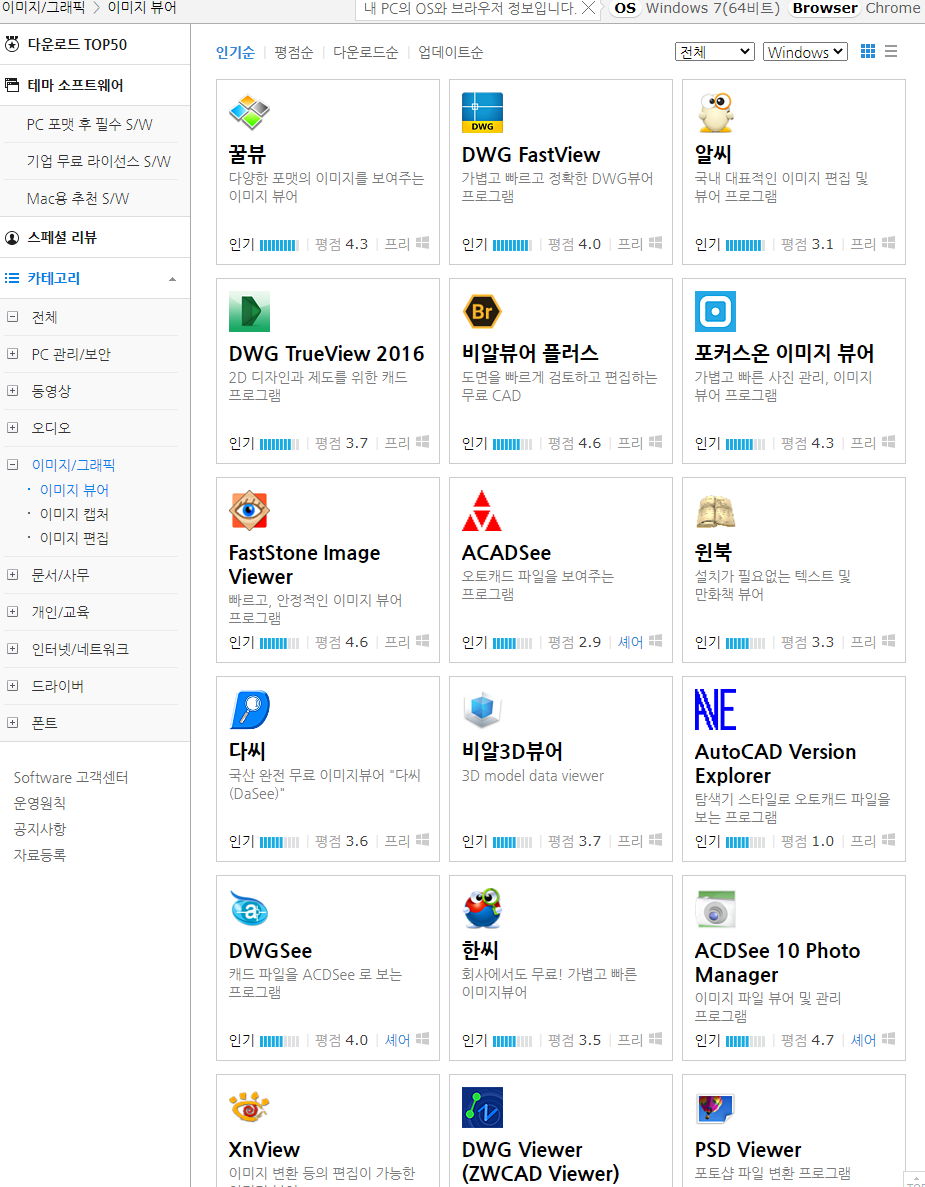Viewport: 925px width, 1187px height.
Task: Sort by 다운로드순 tab
Action: 366,52
